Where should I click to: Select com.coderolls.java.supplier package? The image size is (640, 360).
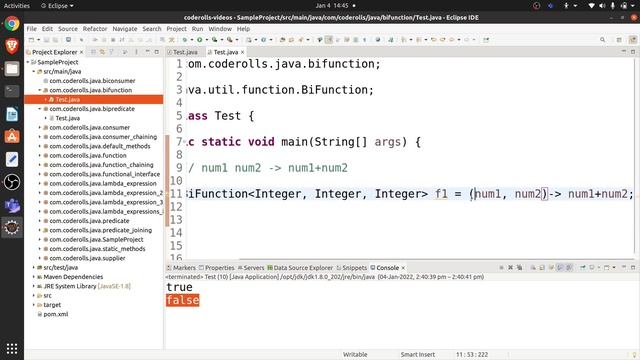(87, 258)
